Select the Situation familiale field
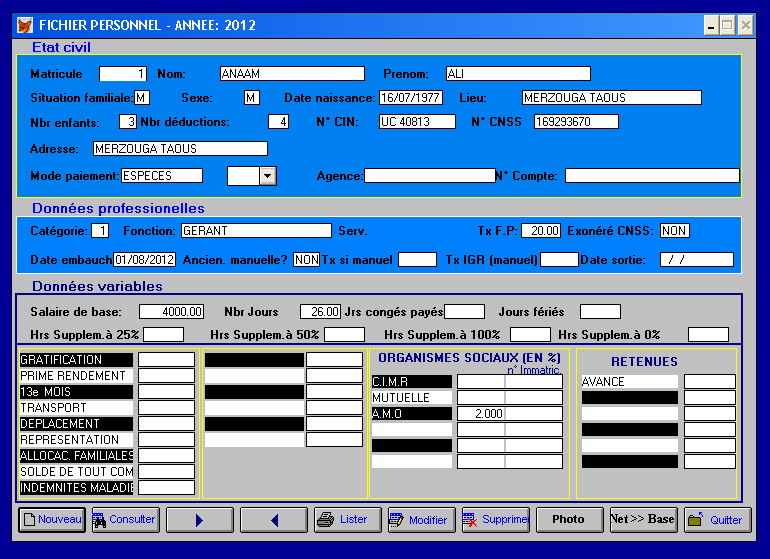 coord(142,98)
